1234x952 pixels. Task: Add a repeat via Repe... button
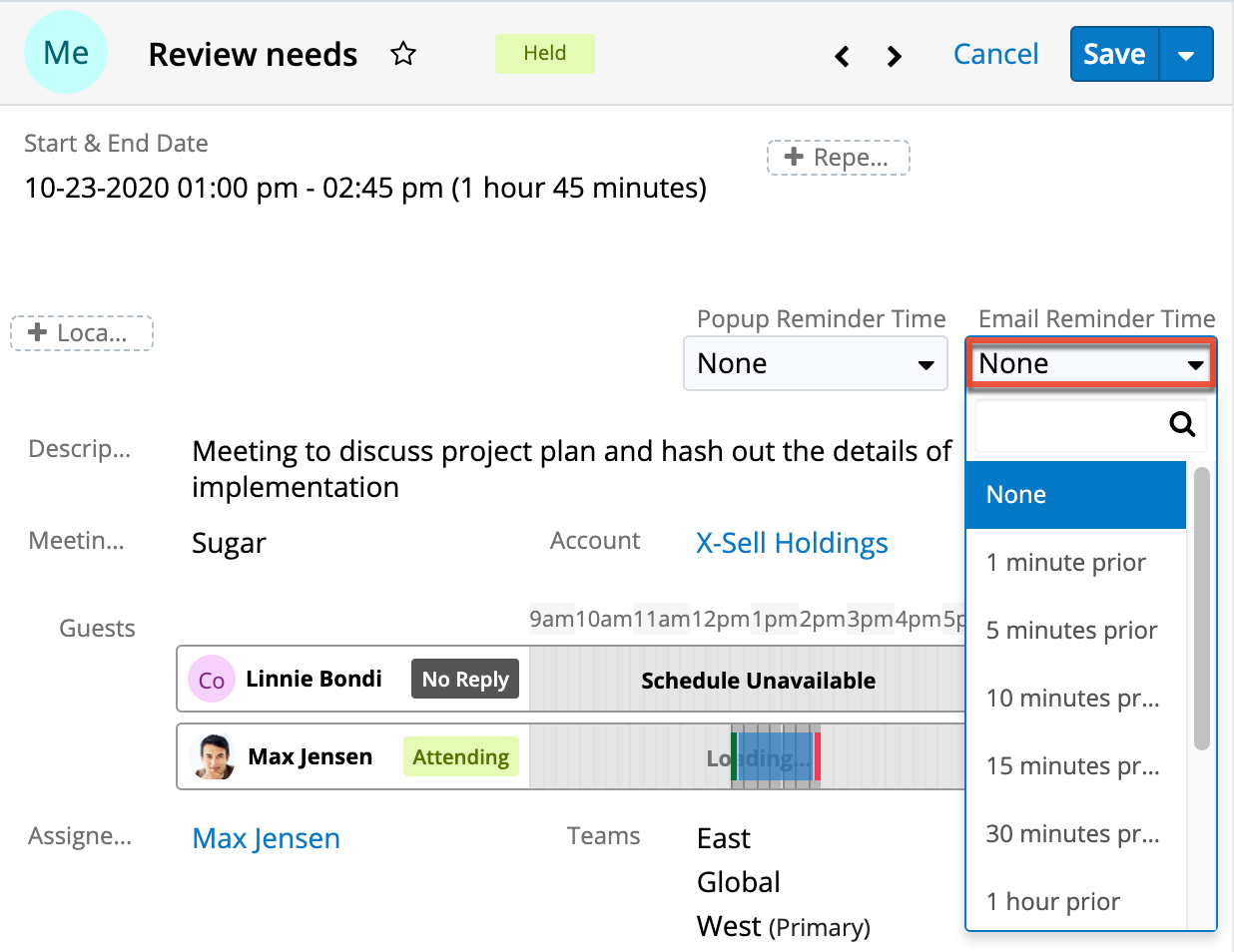pyautogui.click(x=838, y=158)
